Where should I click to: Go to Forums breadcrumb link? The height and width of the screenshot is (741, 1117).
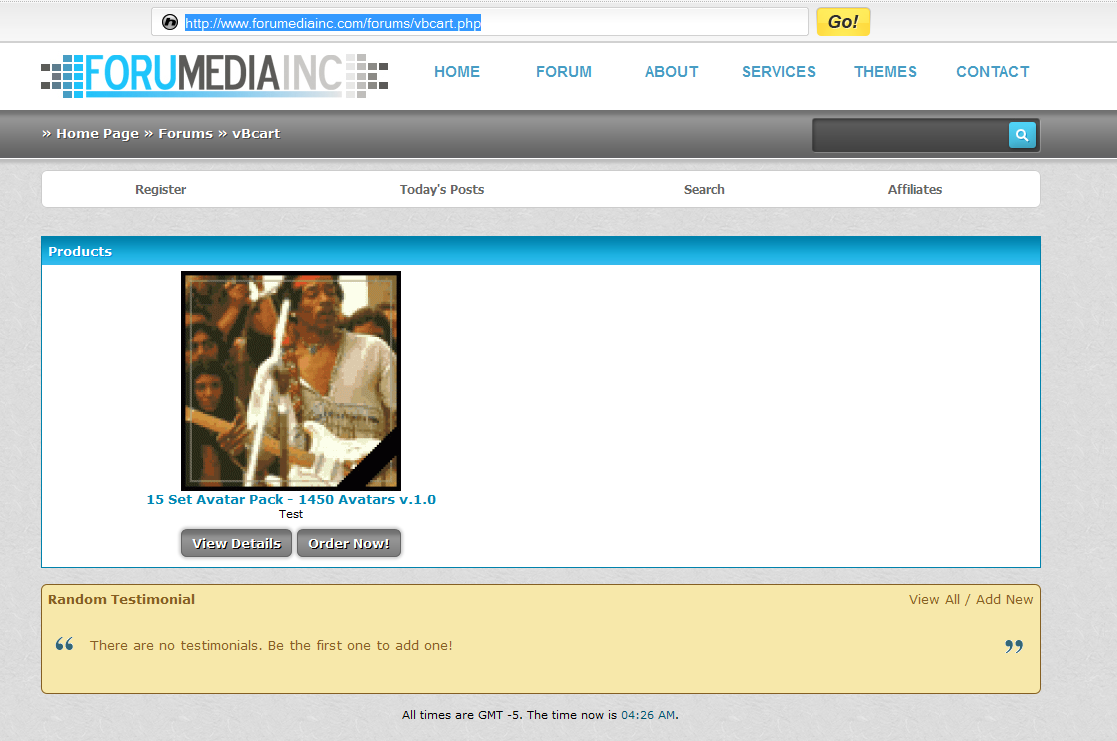(x=185, y=133)
